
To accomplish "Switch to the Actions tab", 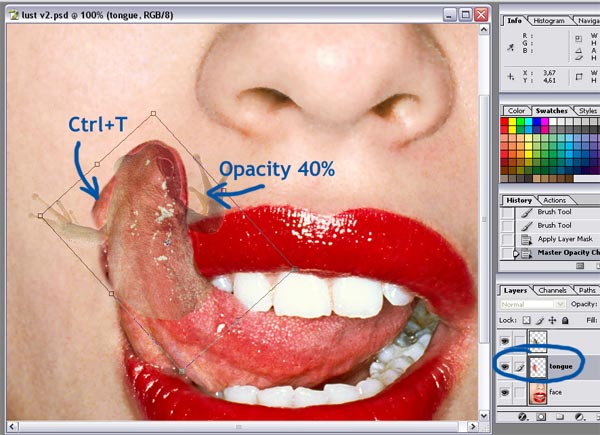I will pyautogui.click(x=554, y=200).
